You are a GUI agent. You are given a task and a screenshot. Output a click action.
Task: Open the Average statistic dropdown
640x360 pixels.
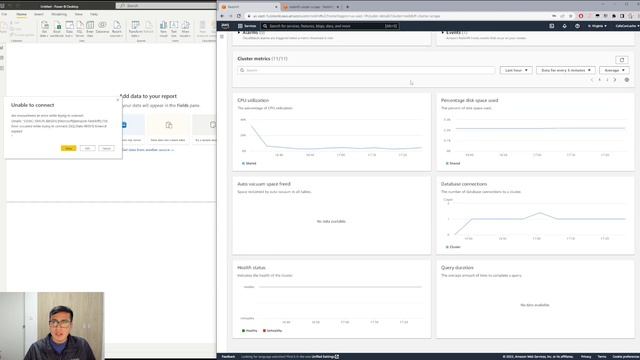614,70
